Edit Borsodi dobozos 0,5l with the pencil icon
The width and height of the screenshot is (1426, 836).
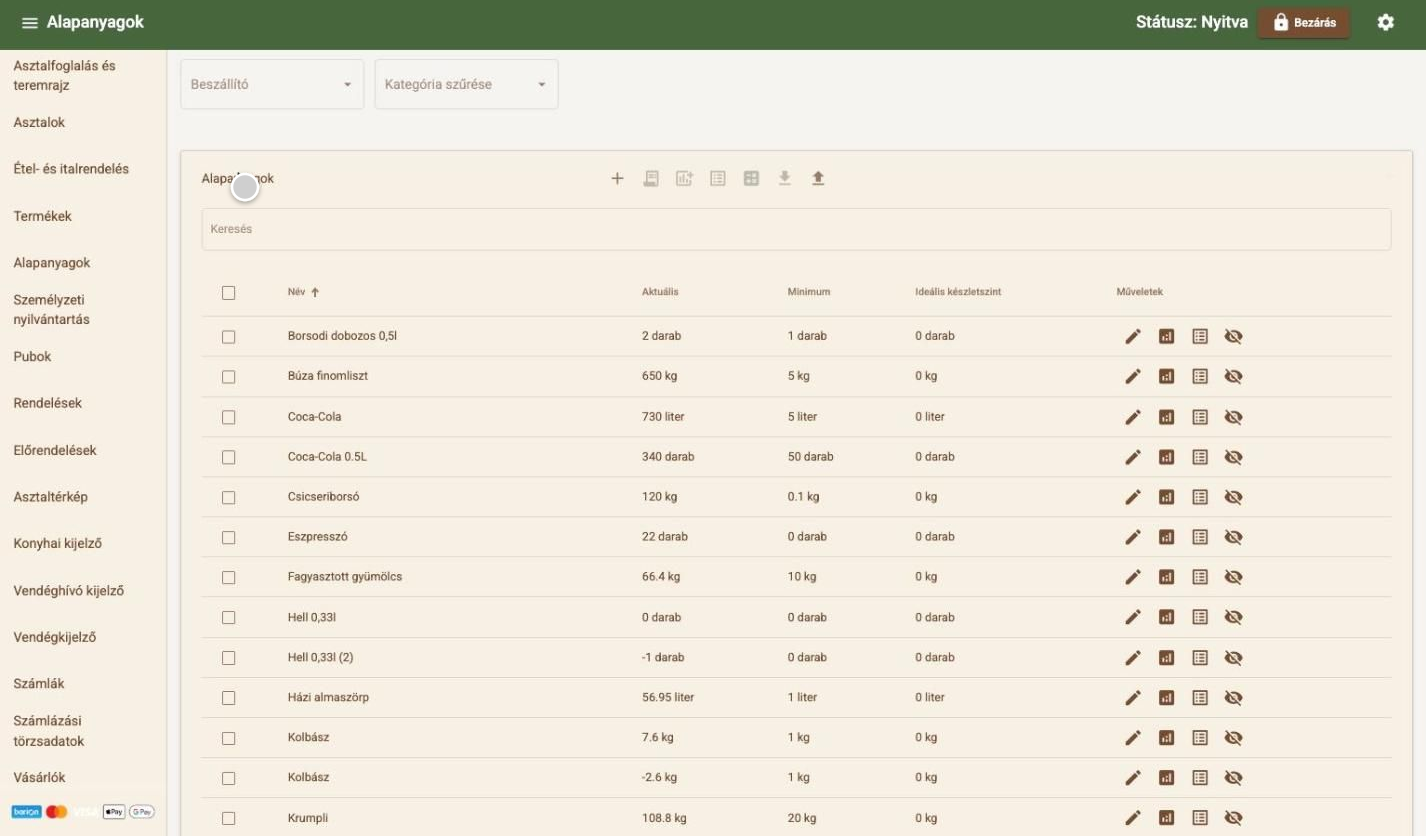tap(1133, 337)
